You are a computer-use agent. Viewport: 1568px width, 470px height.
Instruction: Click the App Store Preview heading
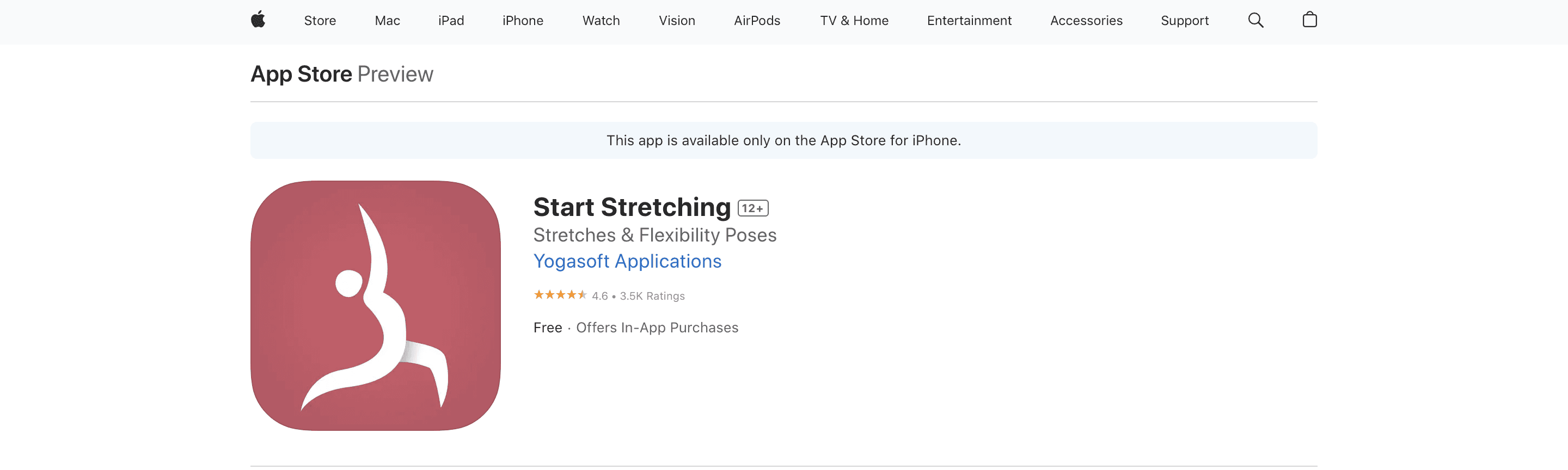coord(341,73)
